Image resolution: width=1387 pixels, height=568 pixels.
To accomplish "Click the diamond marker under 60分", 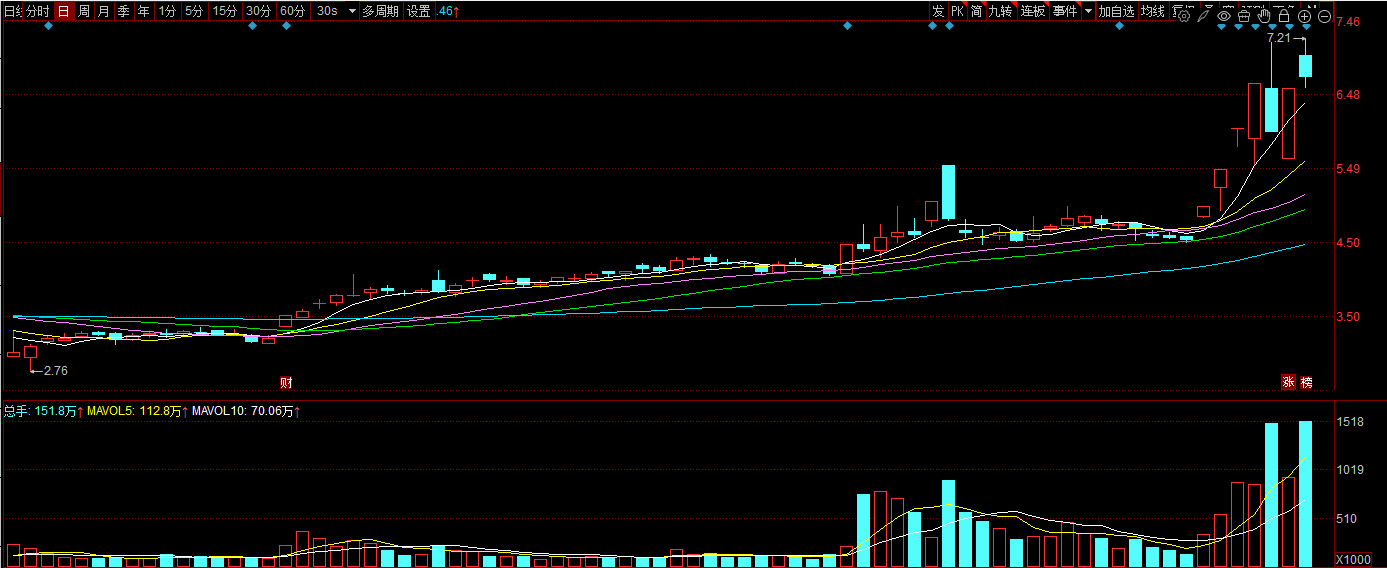I will coord(286,26).
